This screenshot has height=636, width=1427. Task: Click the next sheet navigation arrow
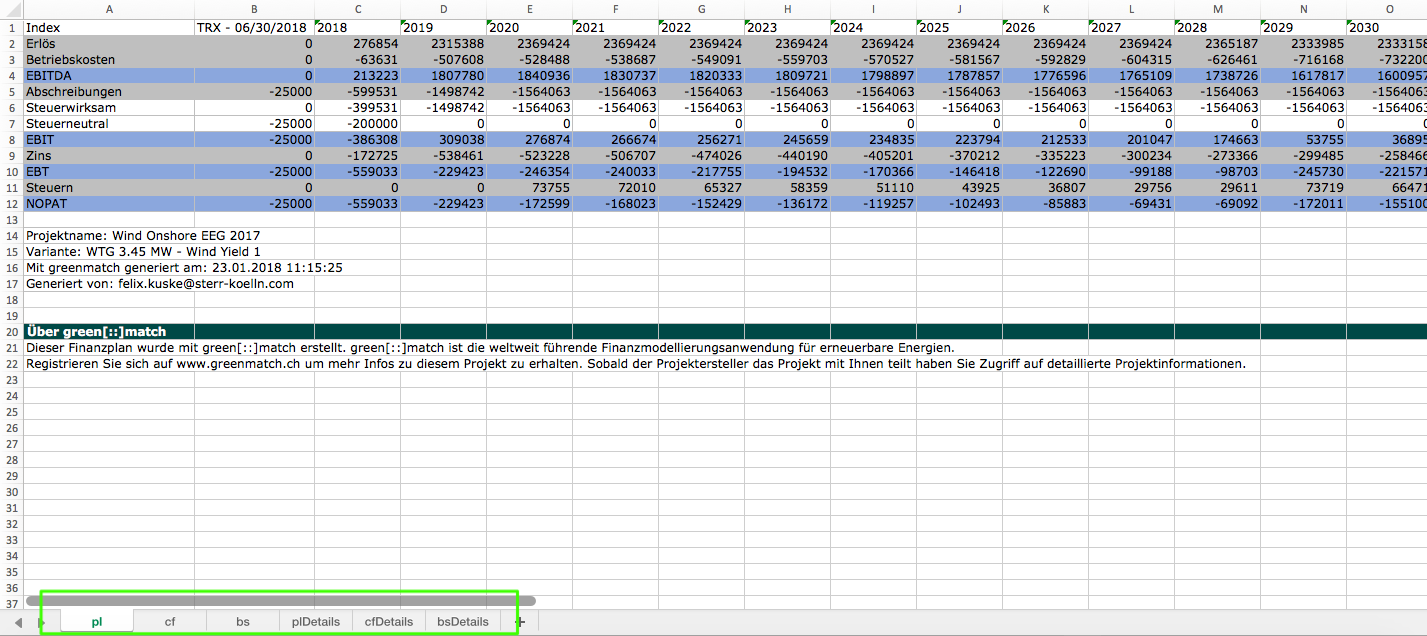coord(41,622)
